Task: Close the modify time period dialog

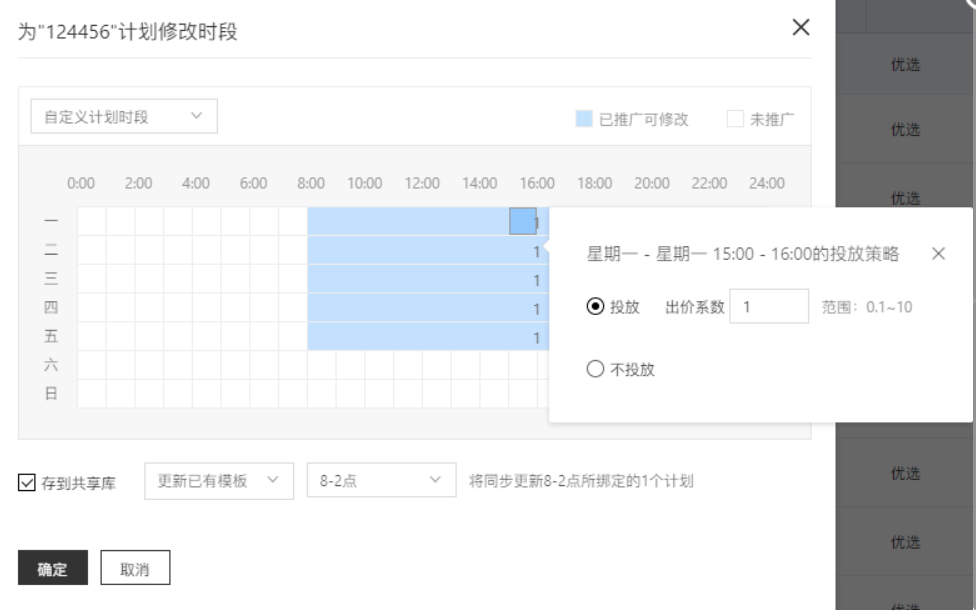Action: pyautogui.click(x=800, y=28)
